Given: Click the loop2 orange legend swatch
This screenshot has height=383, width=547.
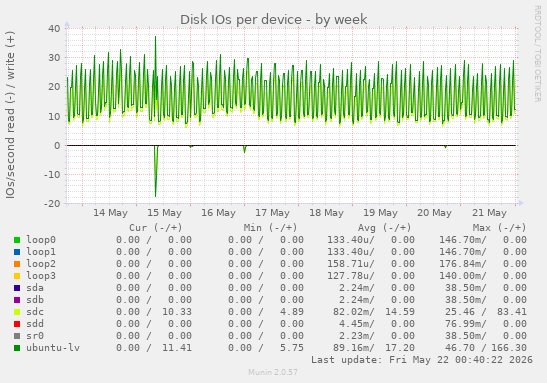Looking at the screenshot, I should (x=17, y=264).
